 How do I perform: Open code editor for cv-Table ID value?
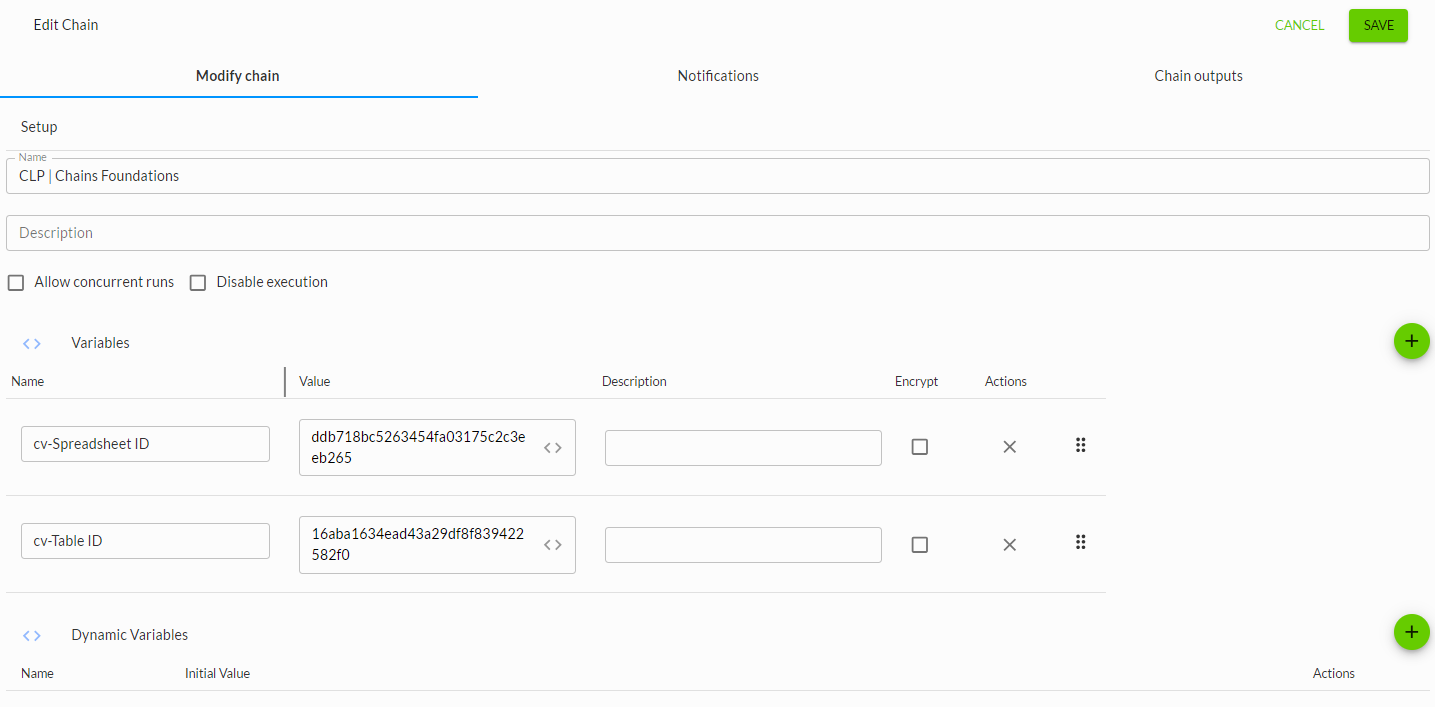pos(553,545)
